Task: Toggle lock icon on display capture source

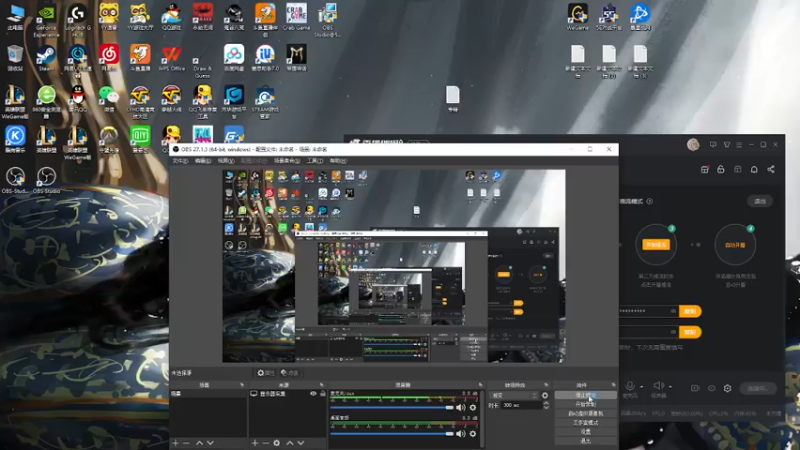Action: 322,394
